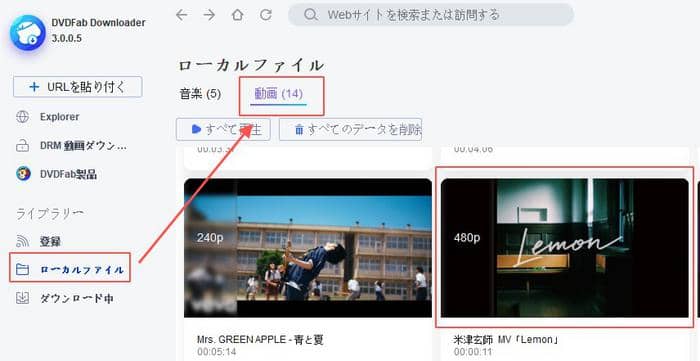Click the 240p quality label
Image resolution: width=700 pixels, height=361 pixels.
[210, 238]
